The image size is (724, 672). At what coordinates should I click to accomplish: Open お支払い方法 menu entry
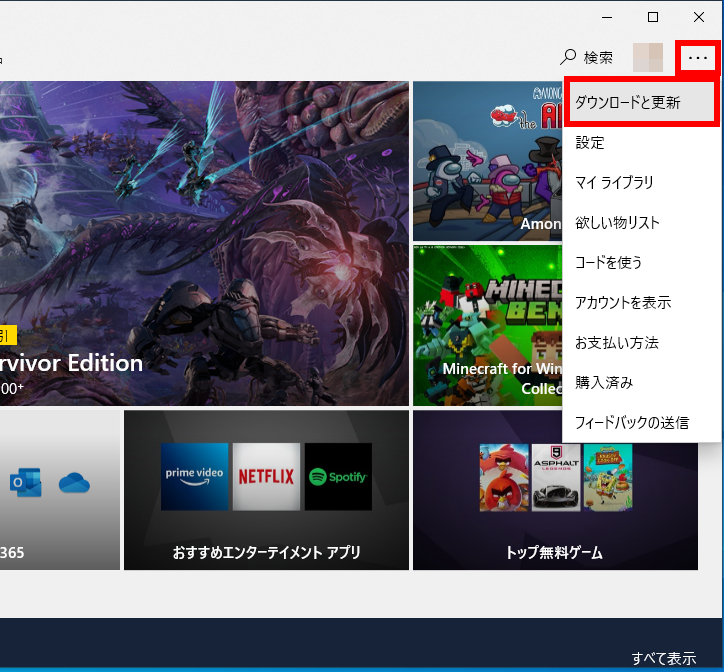point(642,343)
